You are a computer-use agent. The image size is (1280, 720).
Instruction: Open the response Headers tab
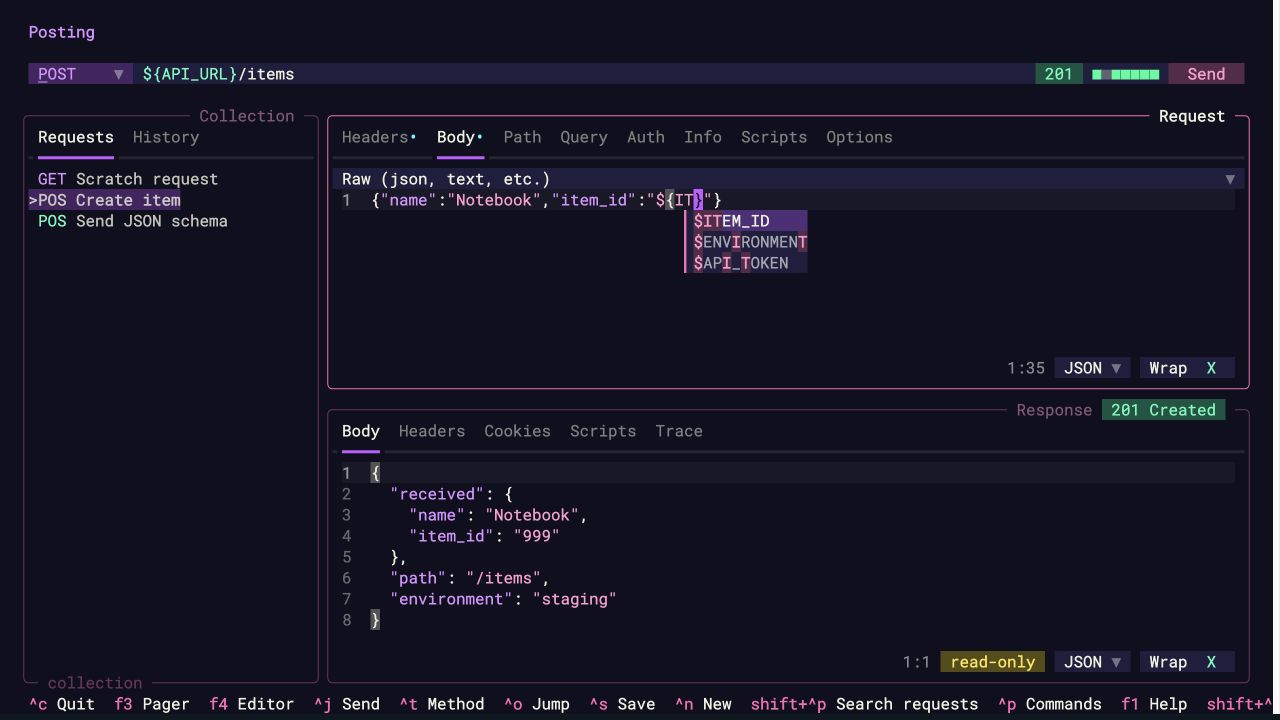(x=432, y=431)
